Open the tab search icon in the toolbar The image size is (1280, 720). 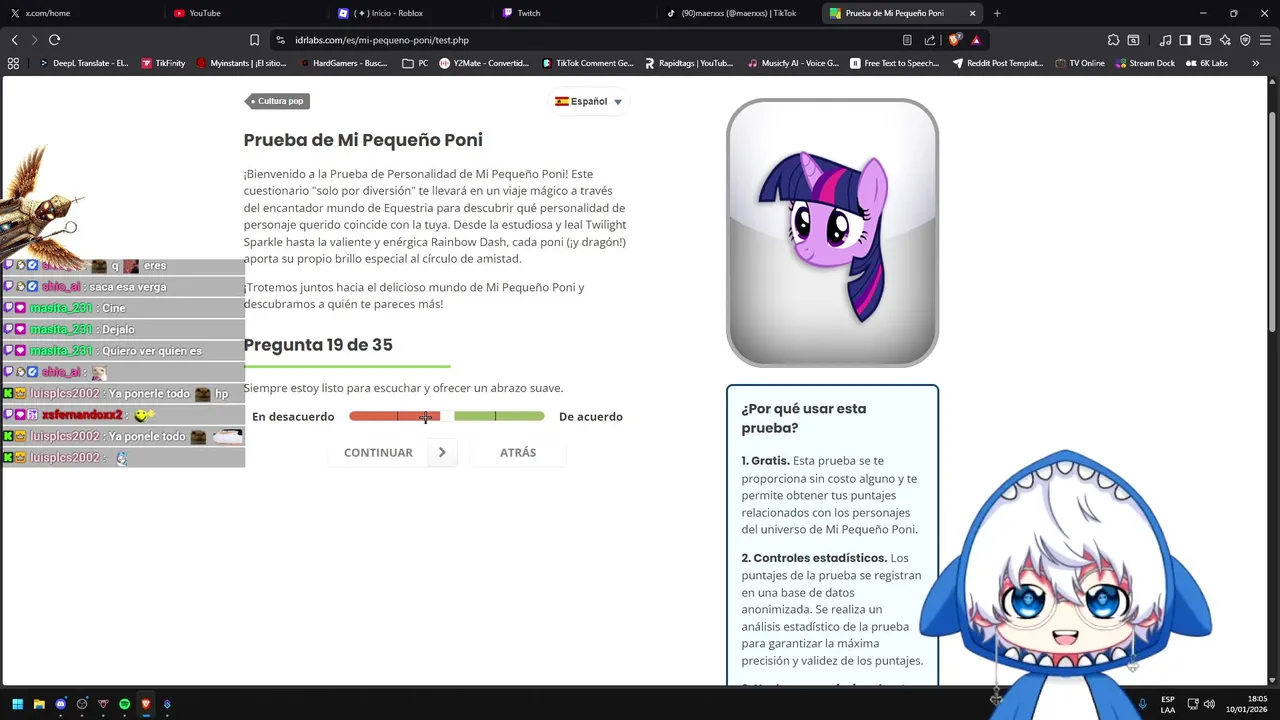pos(1133,40)
